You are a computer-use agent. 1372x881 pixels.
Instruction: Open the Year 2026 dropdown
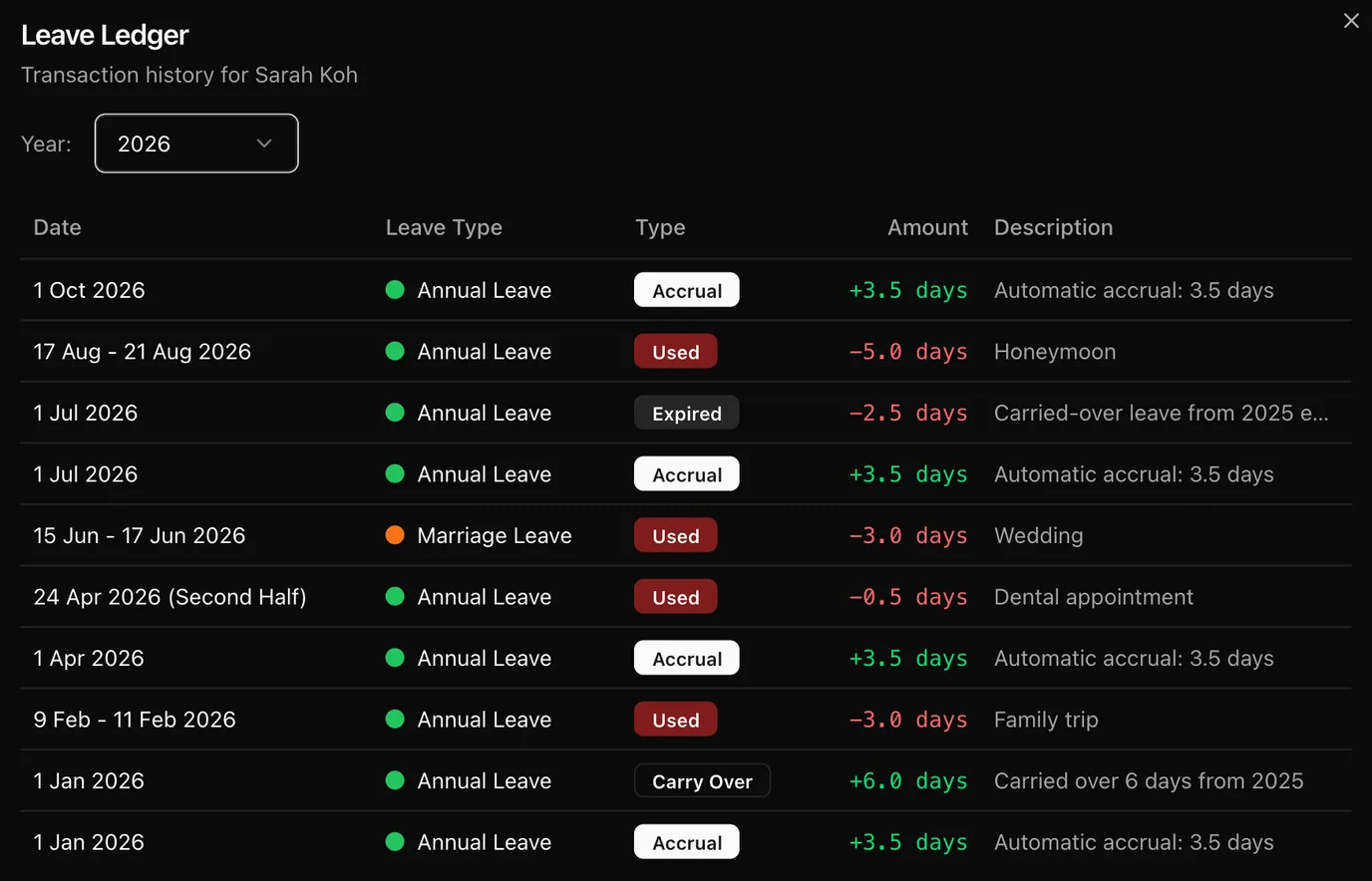[196, 144]
